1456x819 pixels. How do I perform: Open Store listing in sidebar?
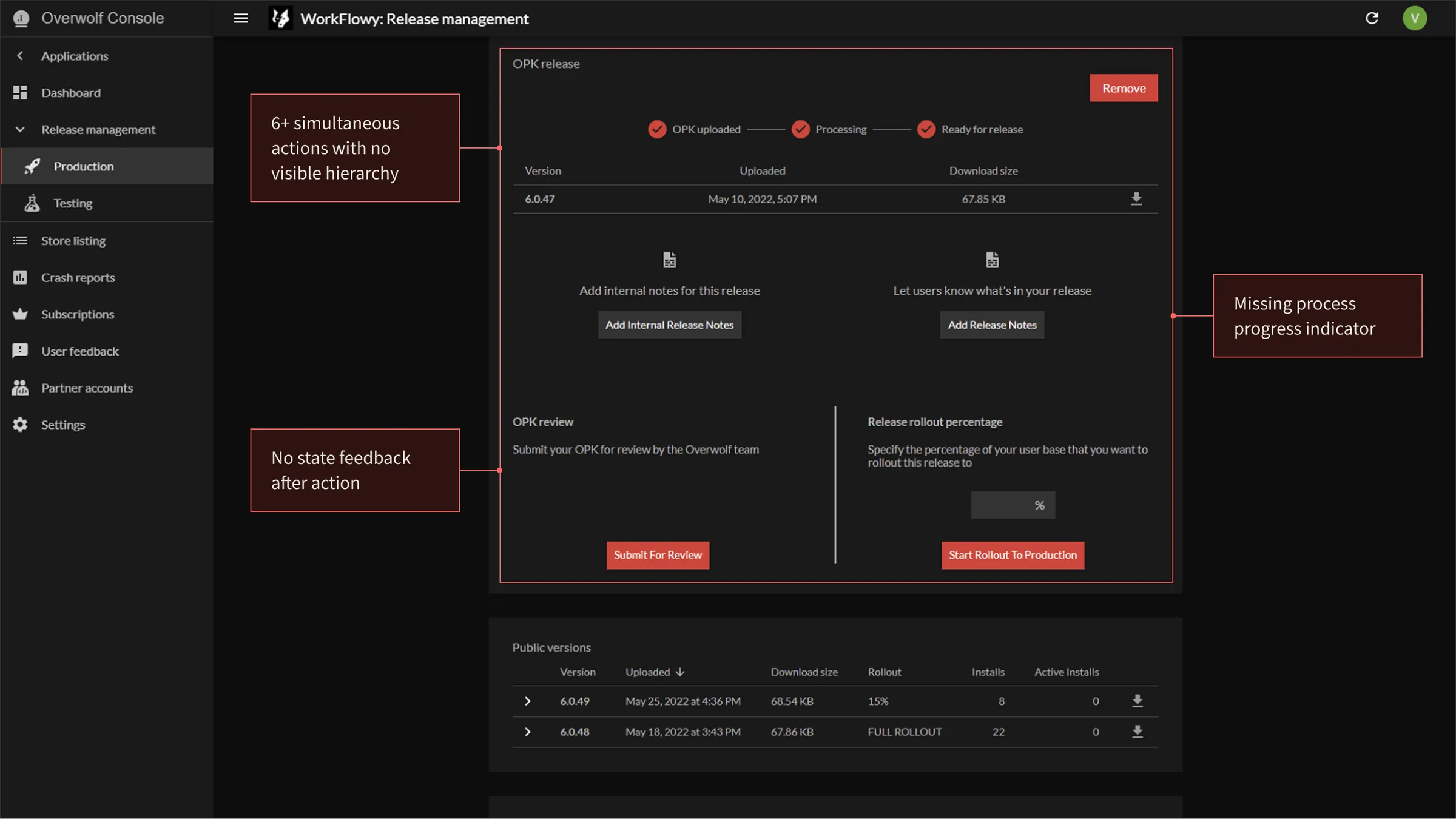point(107,241)
